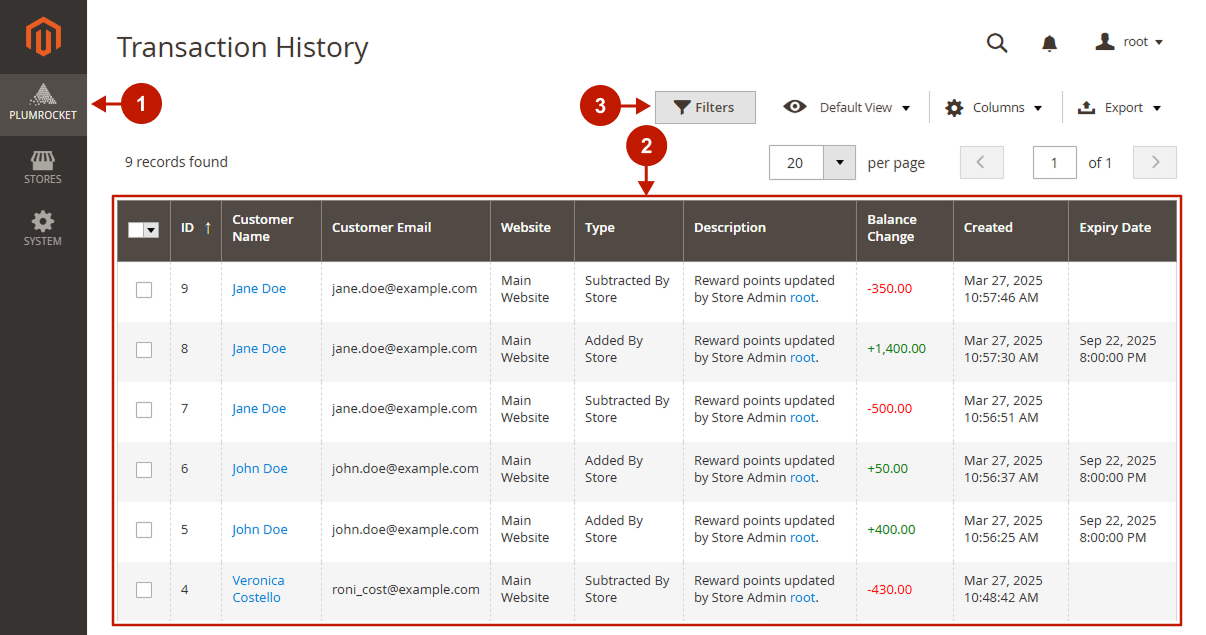Open the System gear menu
Screen dimensions: 1206x635
pyautogui.click(x=43, y=228)
